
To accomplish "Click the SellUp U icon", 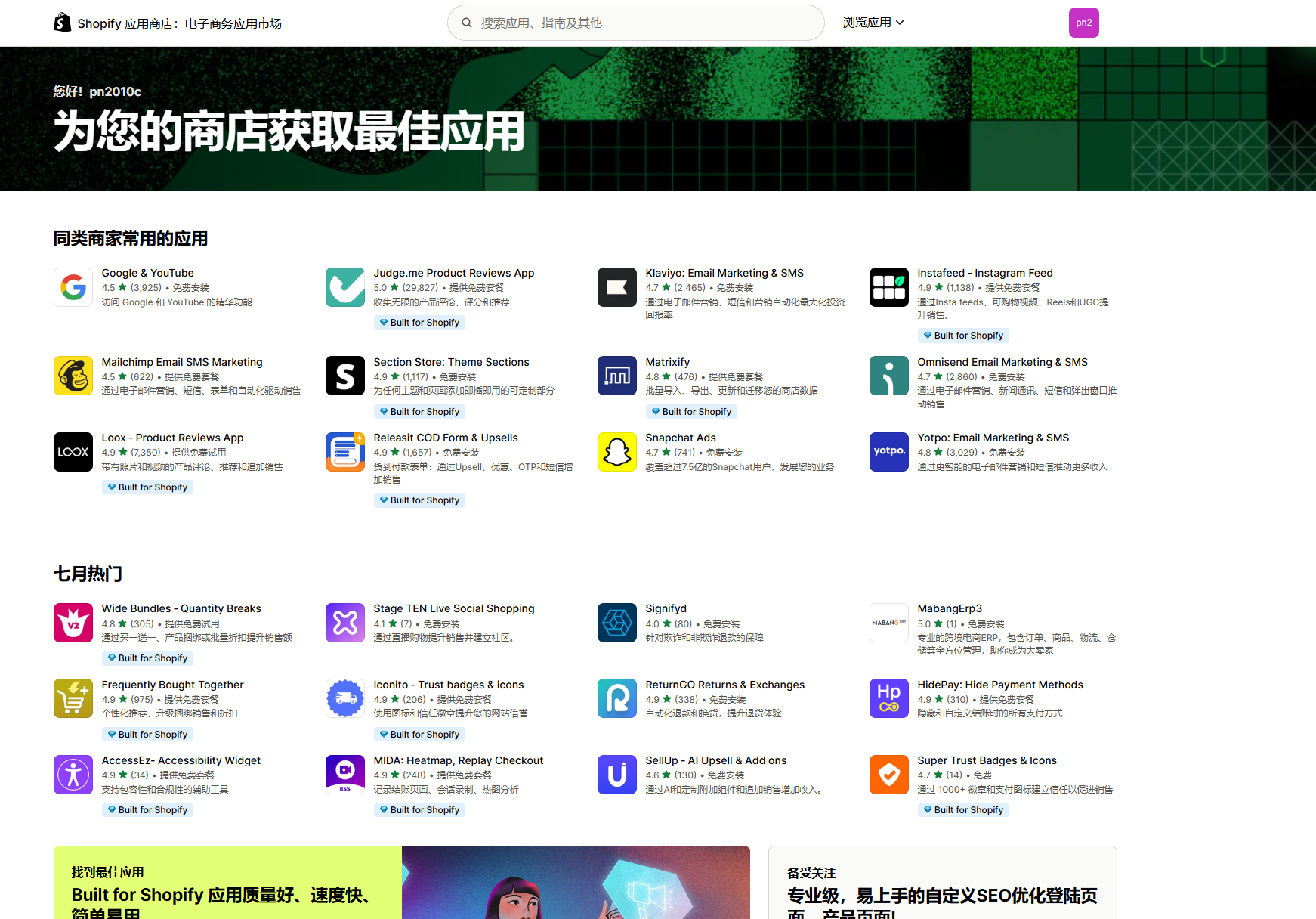I will pyautogui.click(x=617, y=775).
